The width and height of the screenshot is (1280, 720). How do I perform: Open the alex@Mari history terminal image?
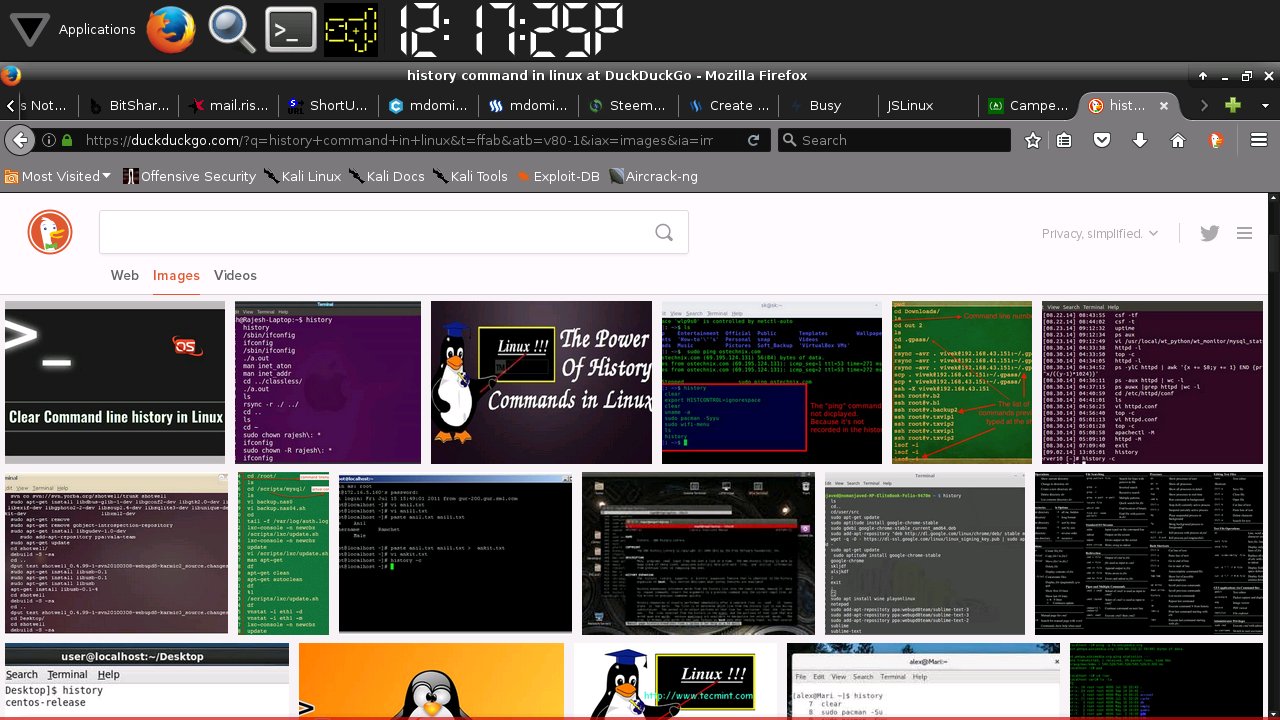click(x=924, y=681)
